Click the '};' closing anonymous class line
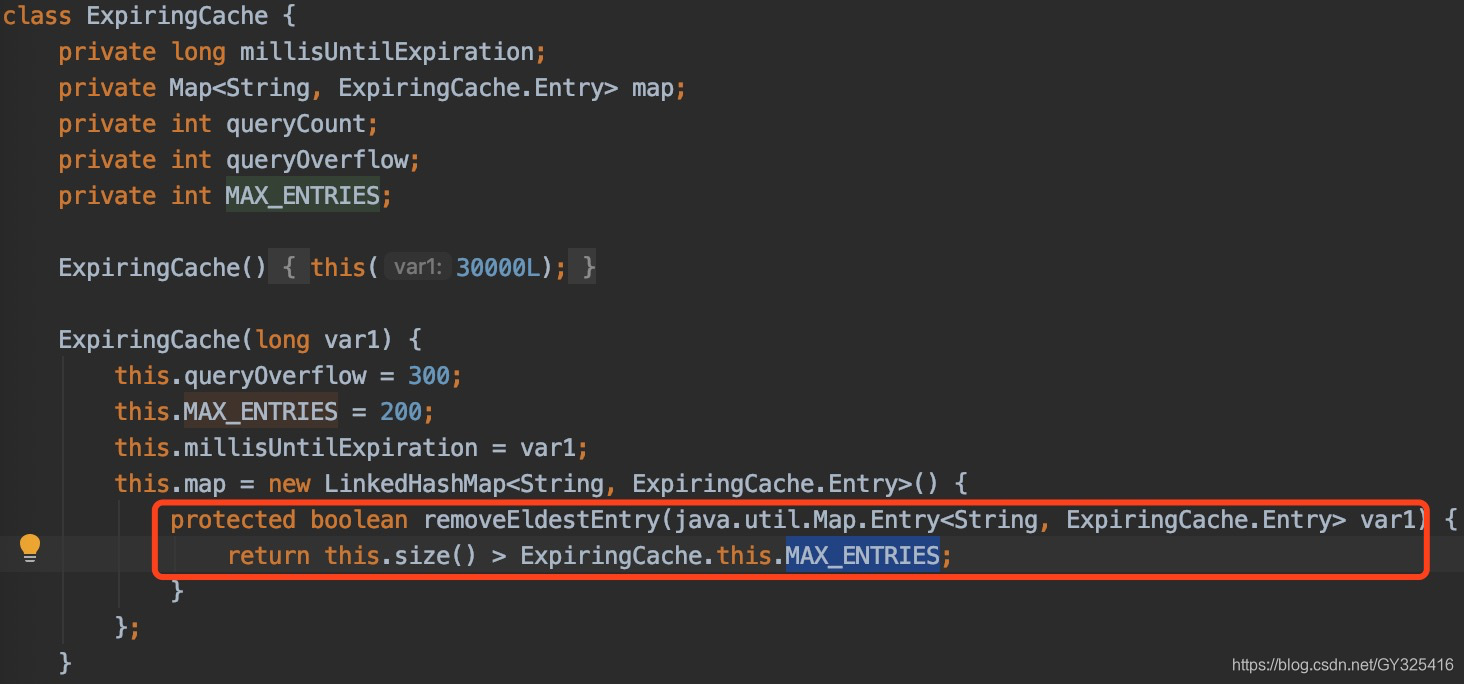 (127, 628)
